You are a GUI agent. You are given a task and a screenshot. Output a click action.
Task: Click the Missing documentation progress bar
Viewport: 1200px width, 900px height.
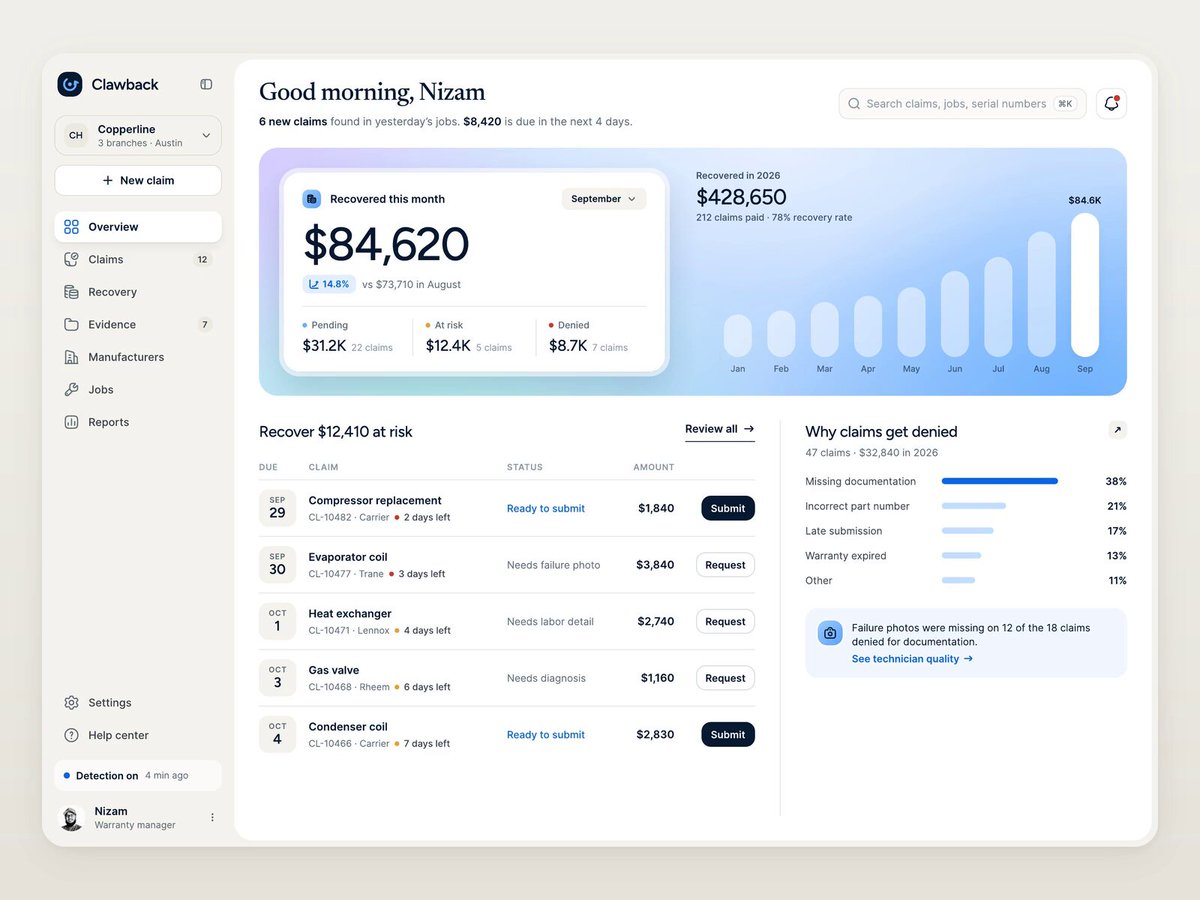1000,481
